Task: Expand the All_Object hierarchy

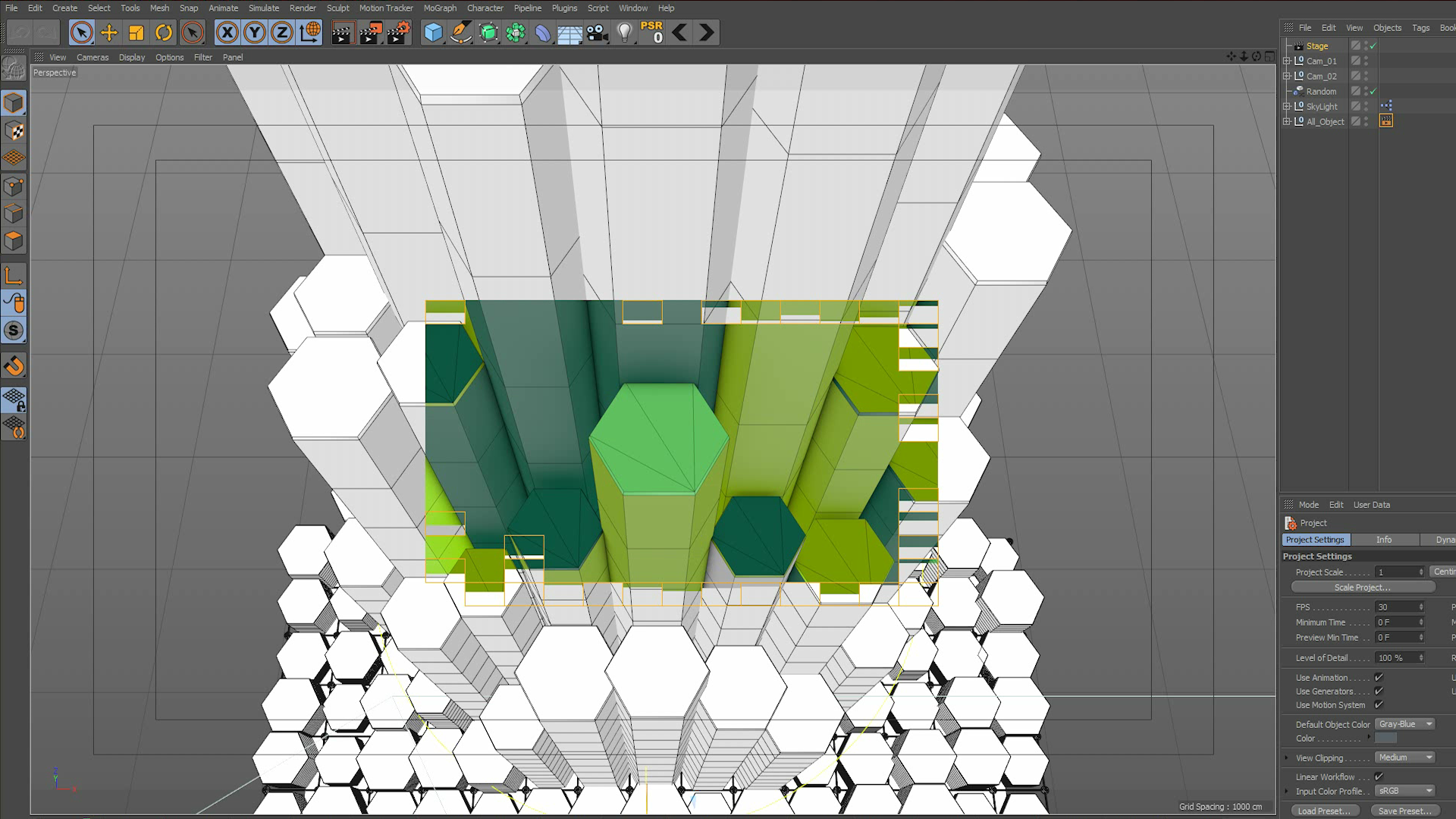Action: coord(1287,121)
